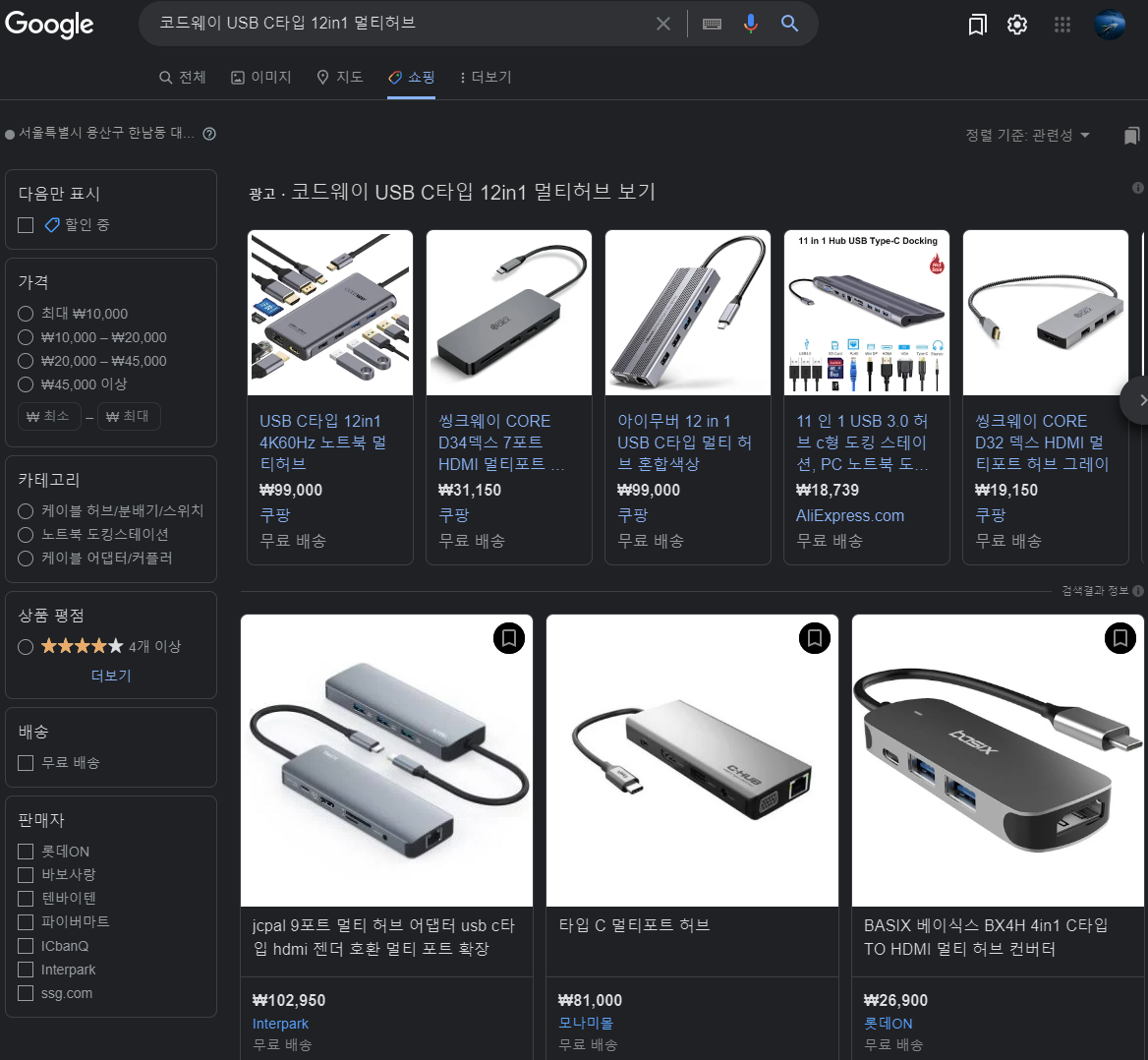
Task: Select ₩45,000 이상 price option
Action: [x=26, y=383]
